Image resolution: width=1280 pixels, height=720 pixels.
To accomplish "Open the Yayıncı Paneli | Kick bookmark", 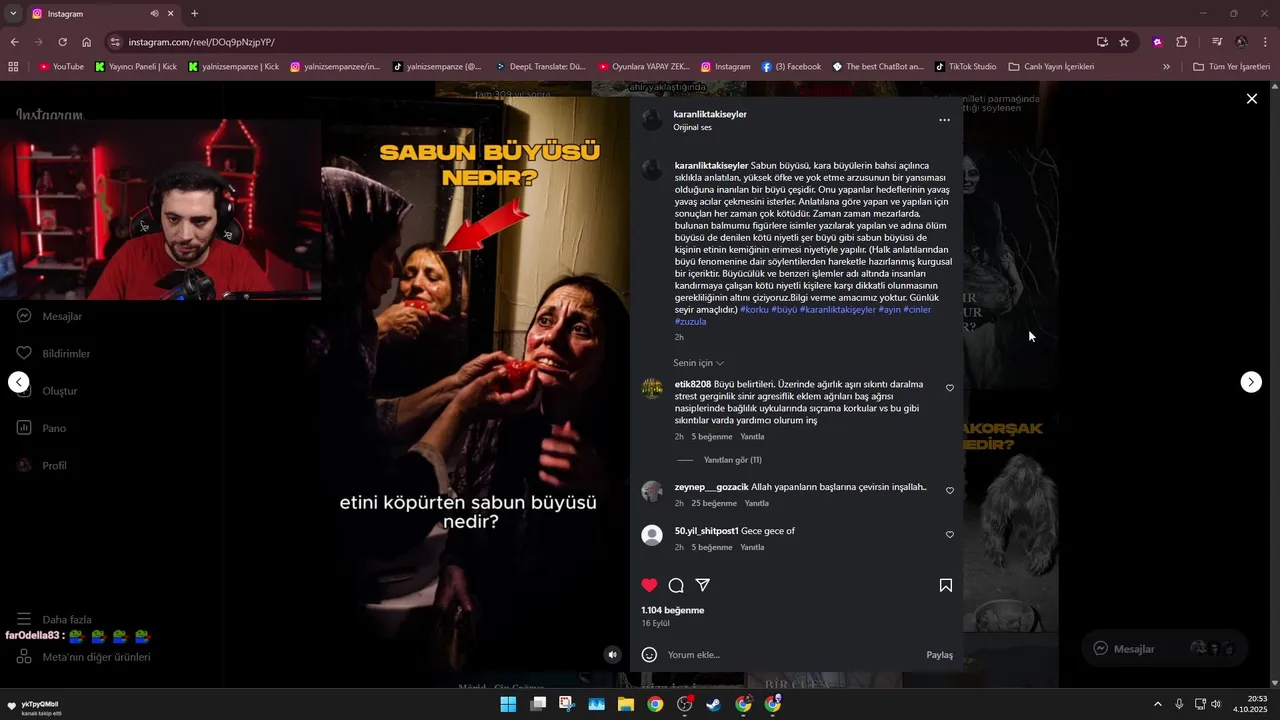I will pos(136,67).
